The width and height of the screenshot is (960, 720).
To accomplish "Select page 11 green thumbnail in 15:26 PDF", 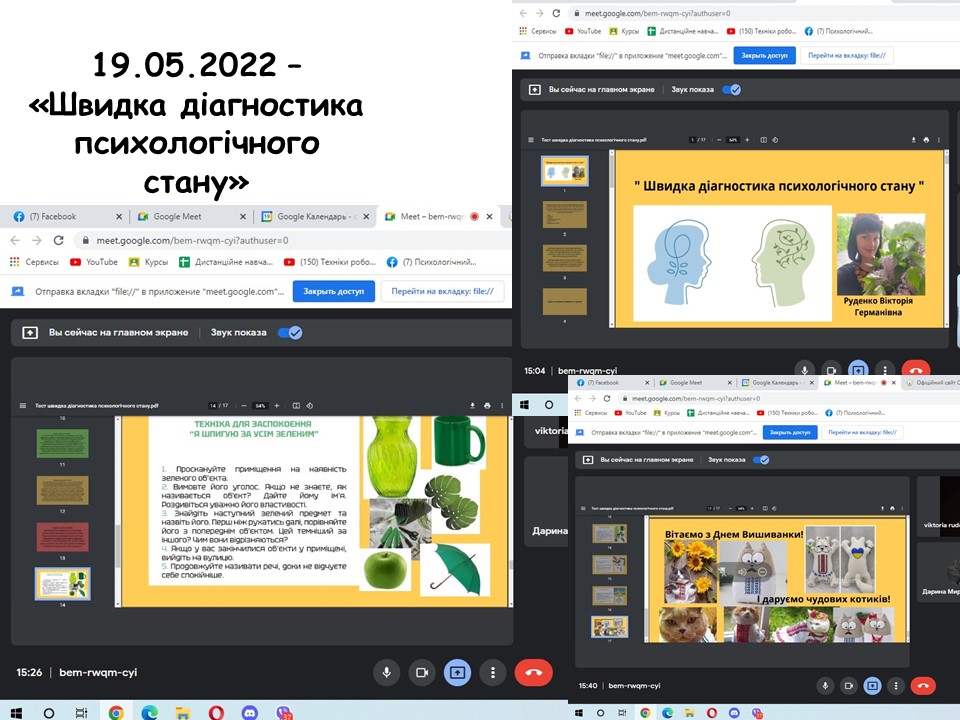I will (x=62, y=443).
